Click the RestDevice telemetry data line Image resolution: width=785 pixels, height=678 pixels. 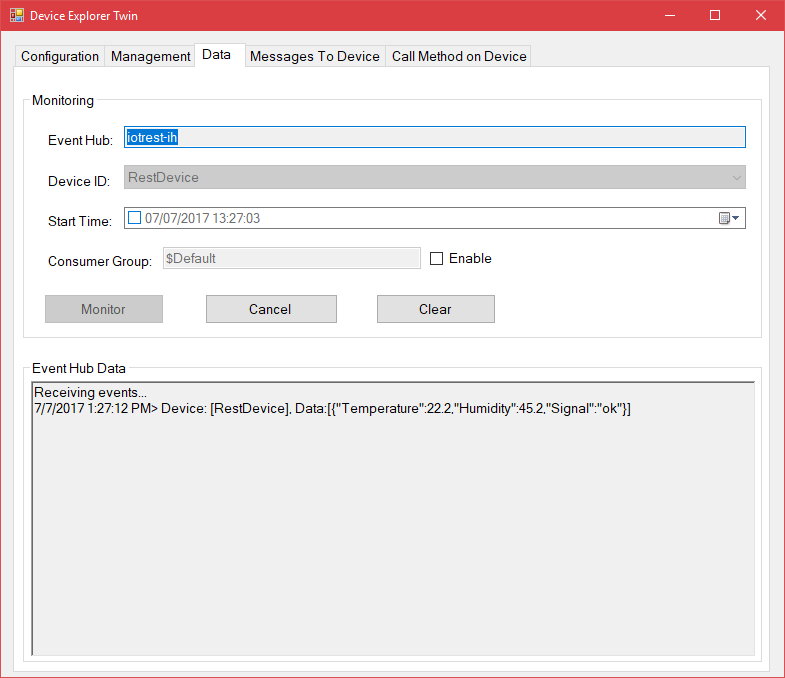pyautogui.click(x=332, y=409)
